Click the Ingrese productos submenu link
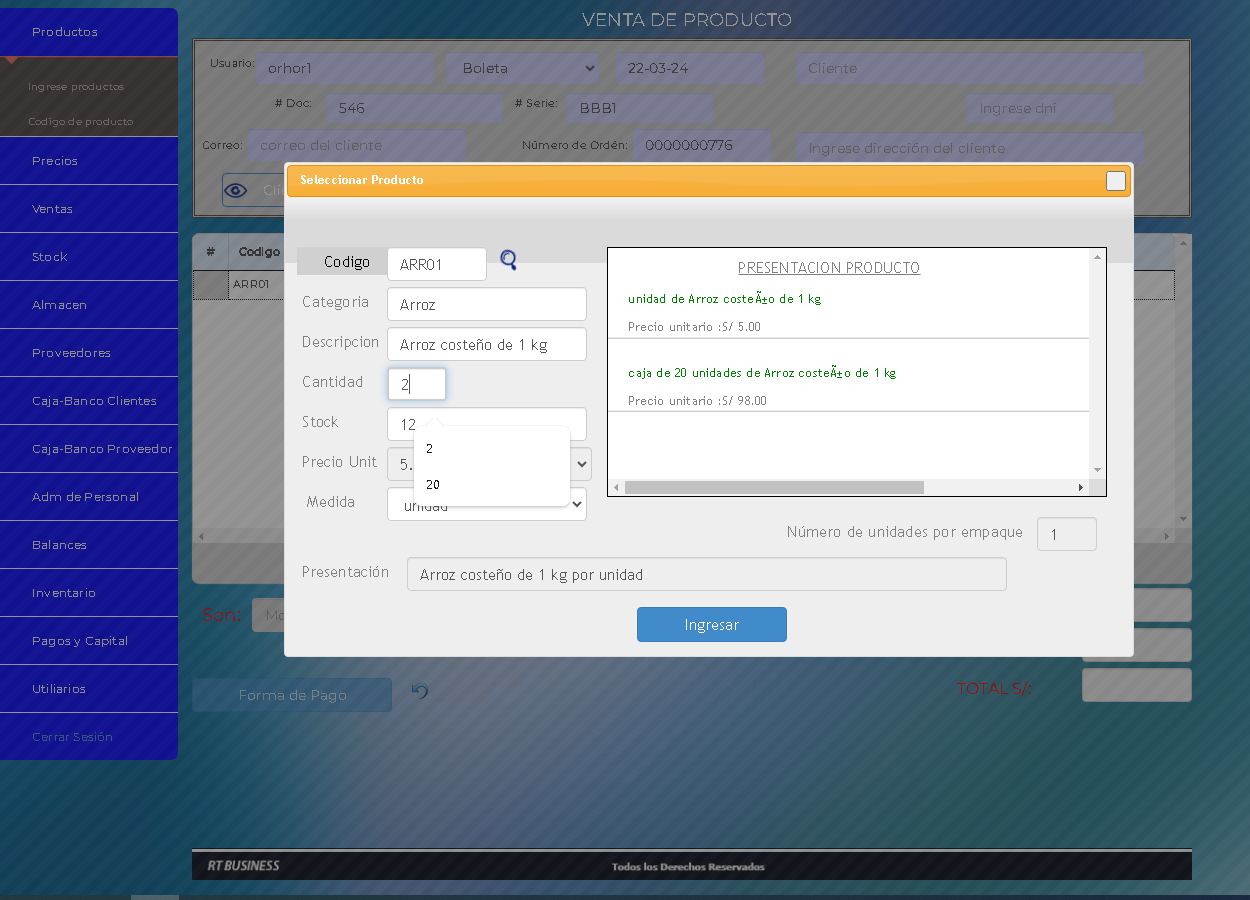 (x=76, y=87)
